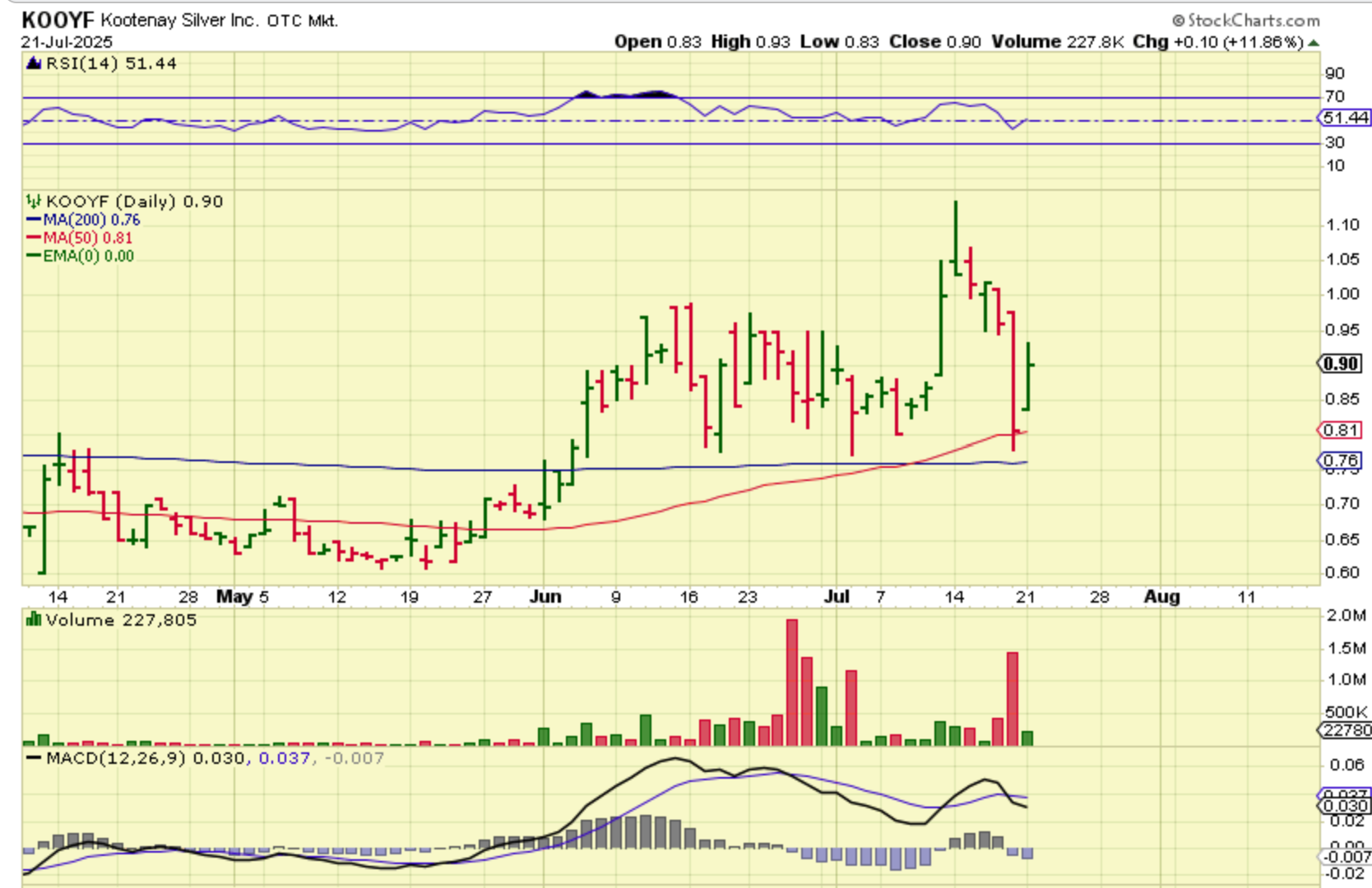This screenshot has width=1372, height=888.
Task: Click the boxed 0.90 price tag on right axis
Action: [1341, 363]
